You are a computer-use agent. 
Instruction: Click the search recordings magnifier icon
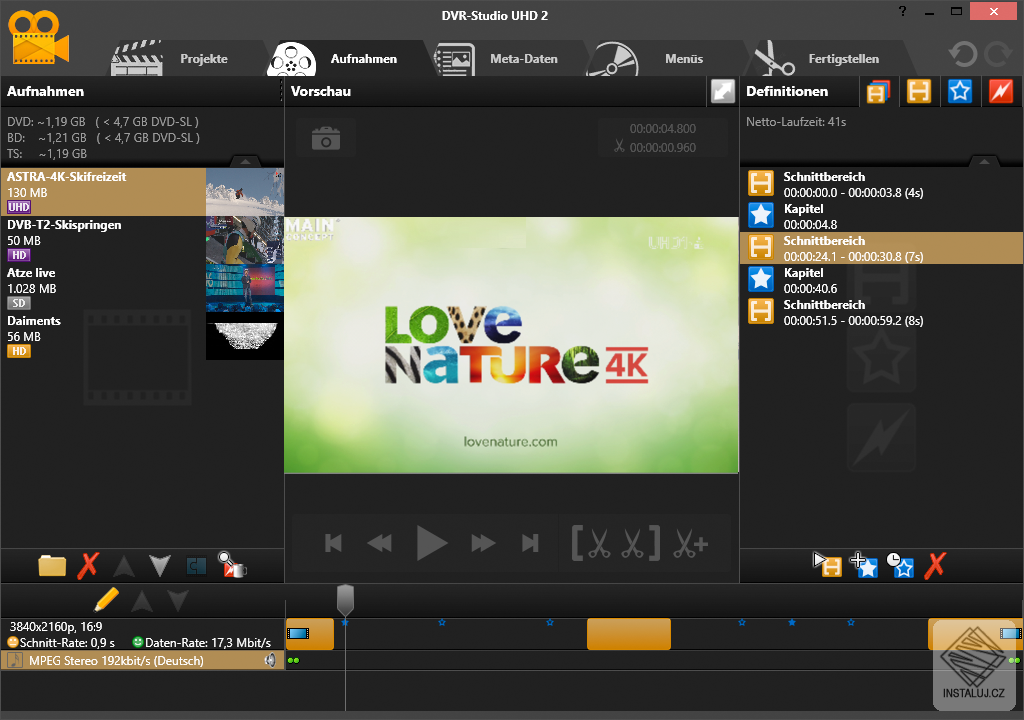click(x=232, y=565)
